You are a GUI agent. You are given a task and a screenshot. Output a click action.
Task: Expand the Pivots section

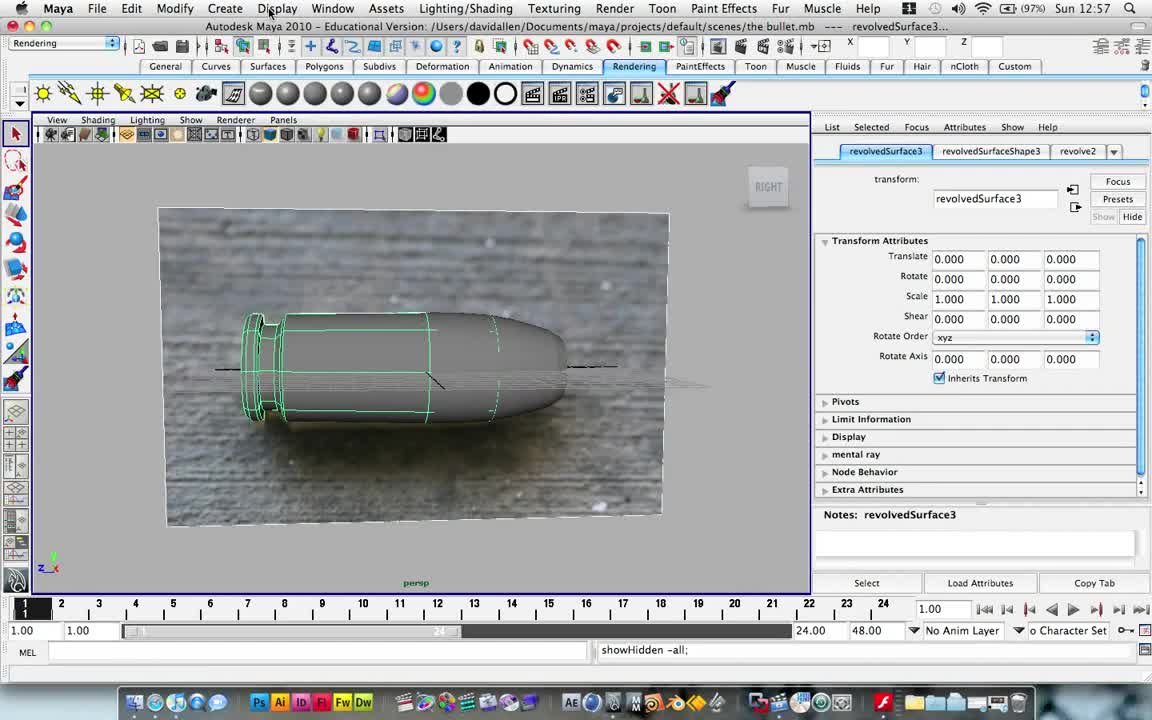pyautogui.click(x=824, y=403)
